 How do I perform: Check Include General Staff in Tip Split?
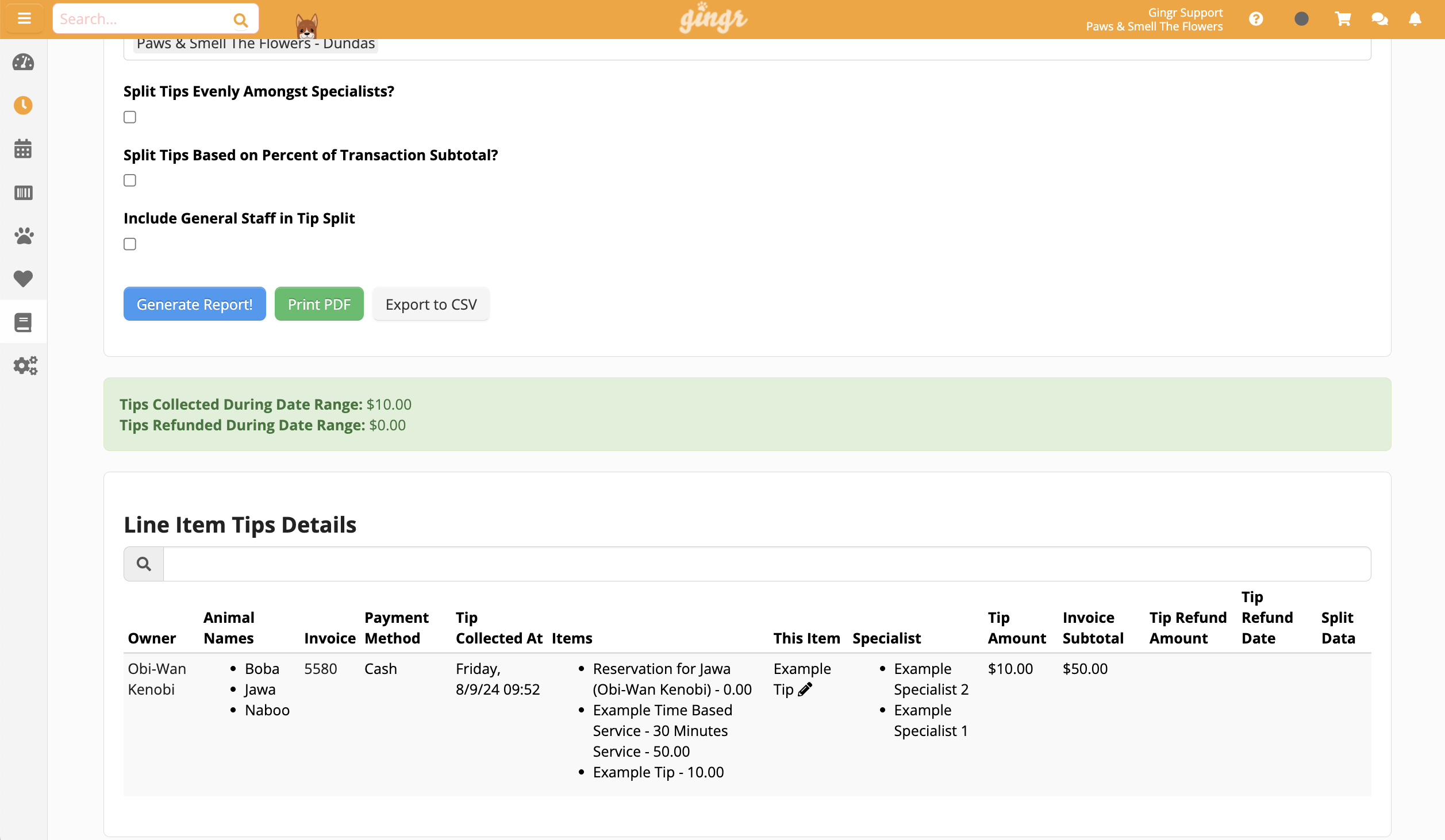[x=129, y=244]
